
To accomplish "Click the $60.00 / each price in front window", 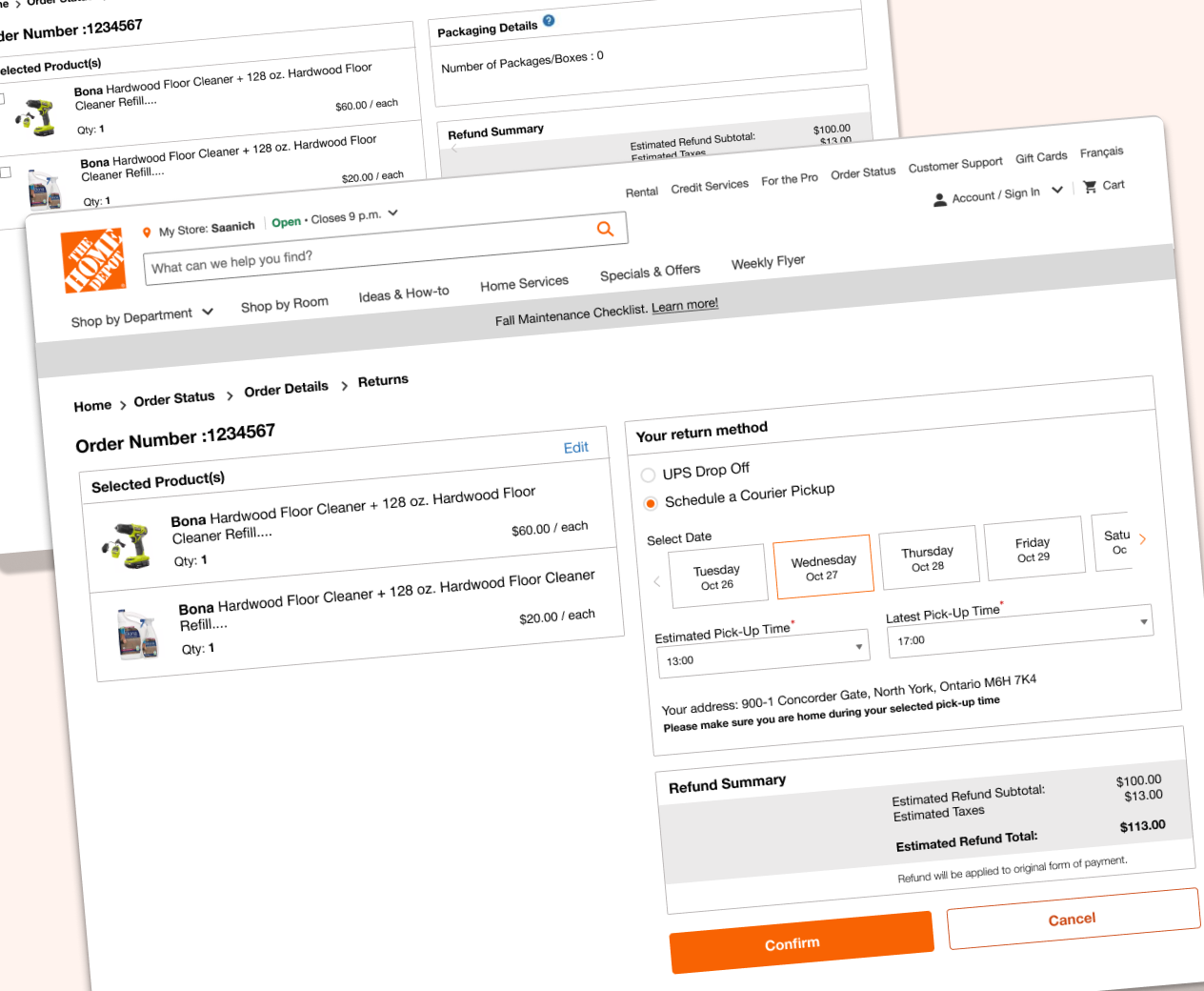I will tap(550, 528).
